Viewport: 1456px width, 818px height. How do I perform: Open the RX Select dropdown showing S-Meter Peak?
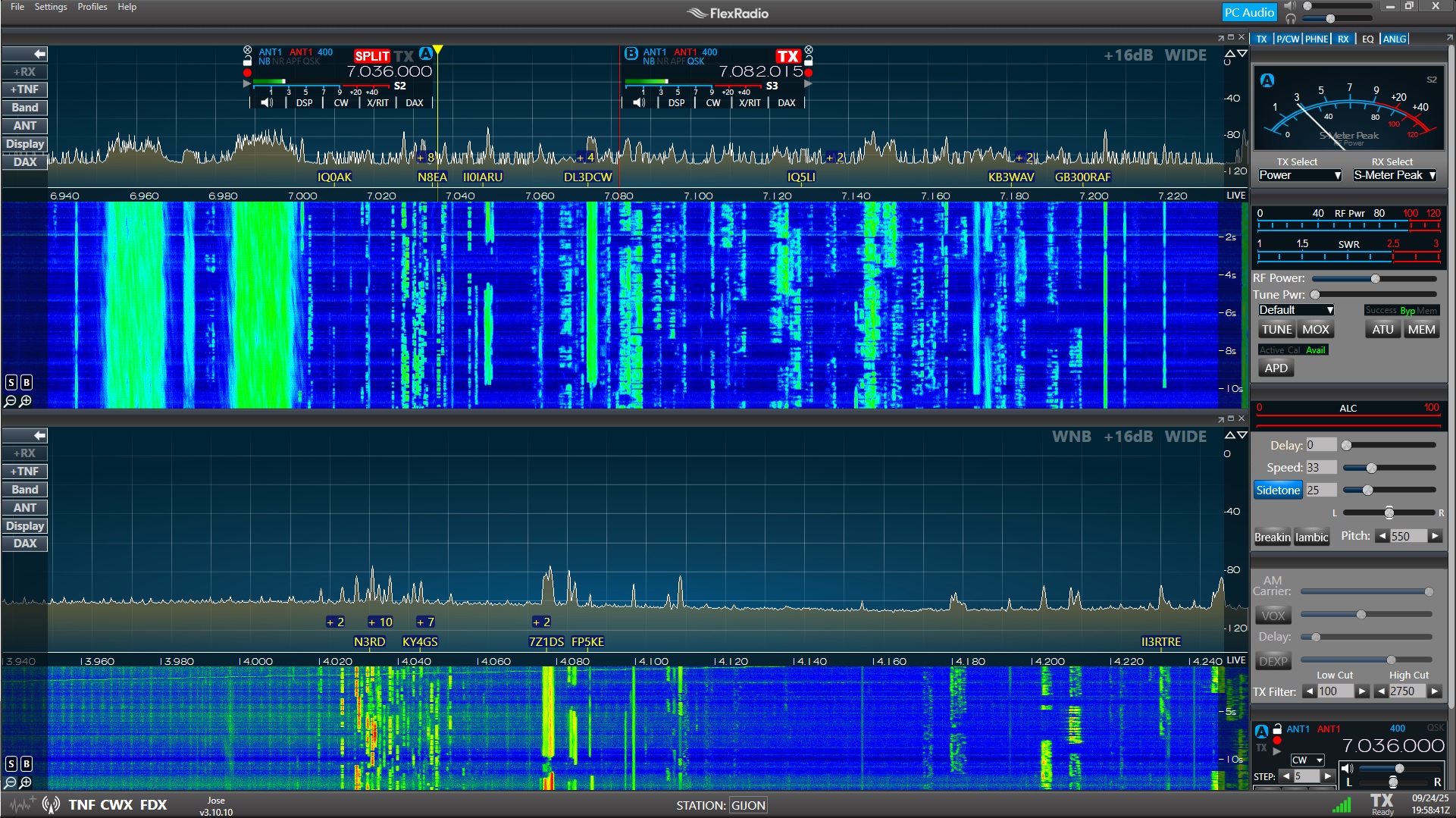pyautogui.click(x=1395, y=175)
